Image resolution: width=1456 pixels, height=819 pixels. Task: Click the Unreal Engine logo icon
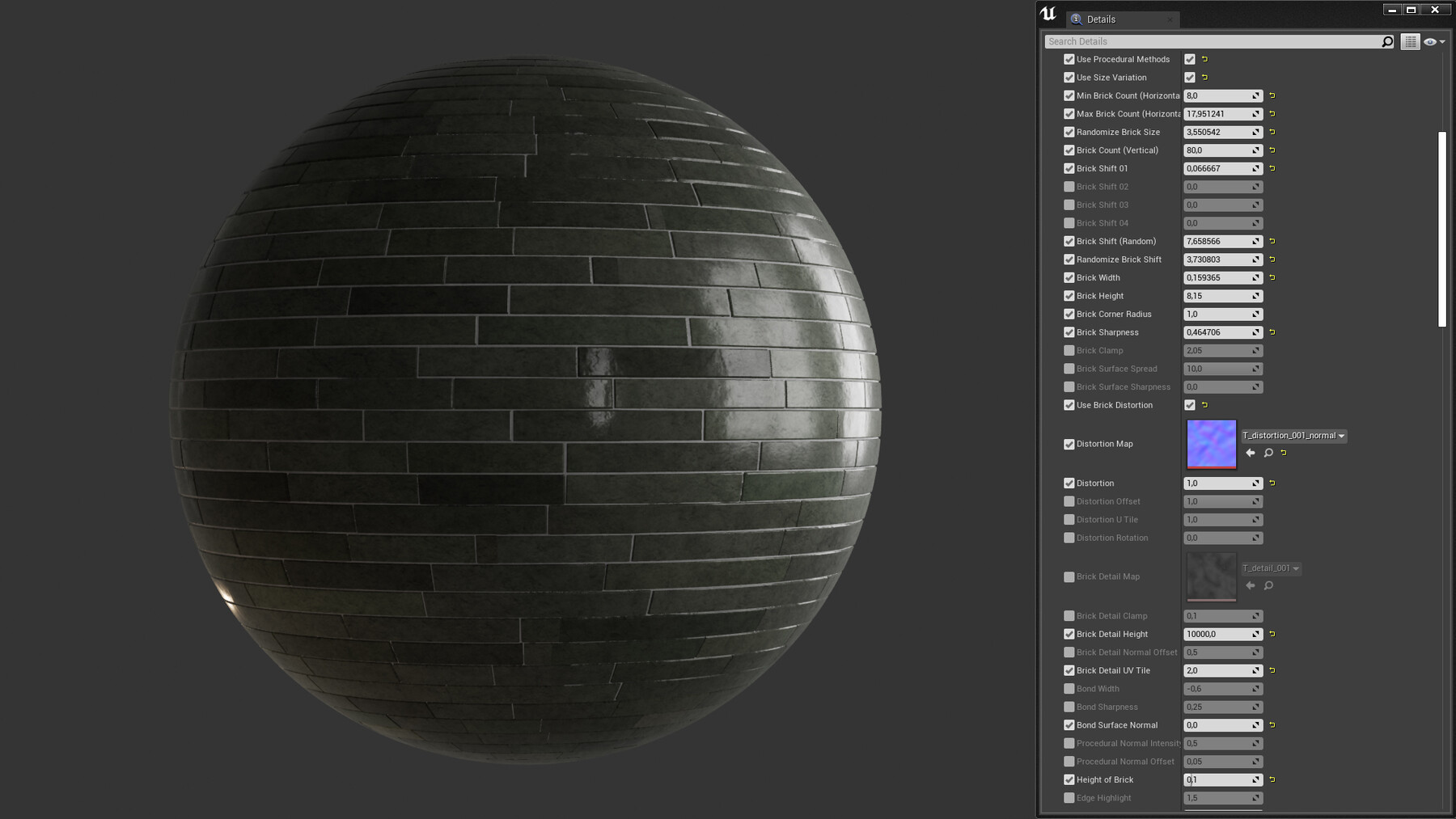click(x=1048, y=13)
